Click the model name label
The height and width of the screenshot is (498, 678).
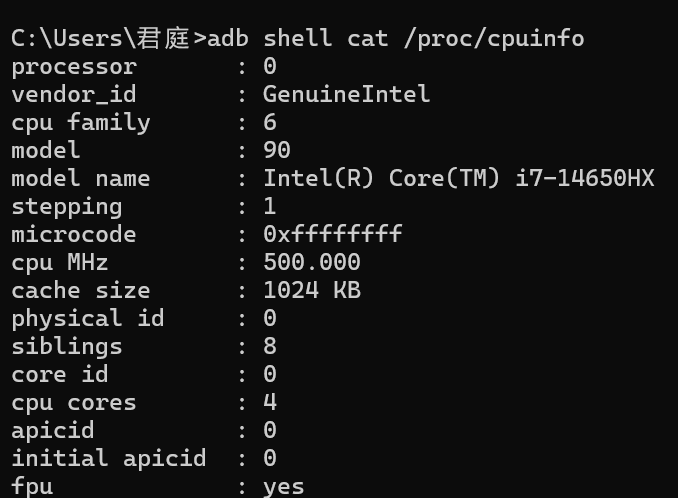[x=80, y=178]
